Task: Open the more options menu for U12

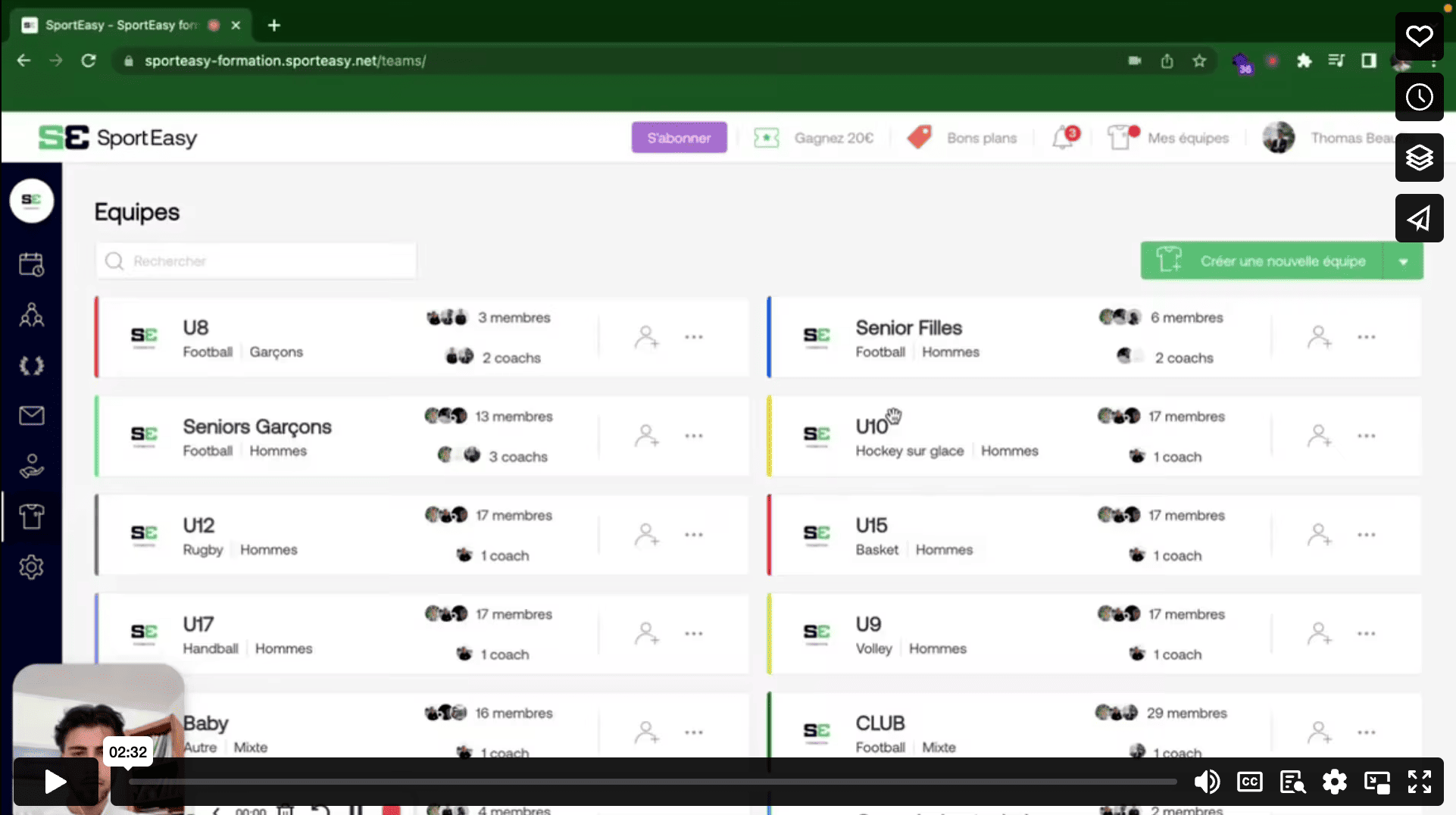Action: tap(694, 535)
